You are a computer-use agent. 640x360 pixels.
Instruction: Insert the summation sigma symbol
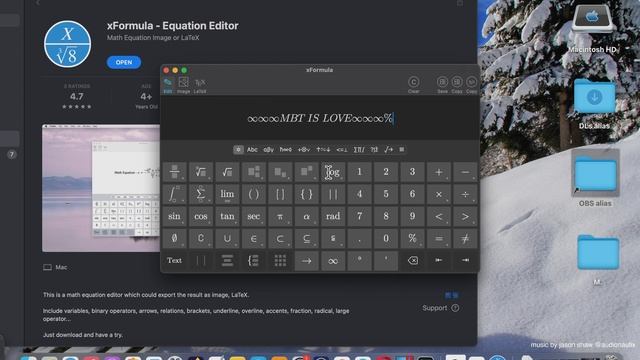201,194
